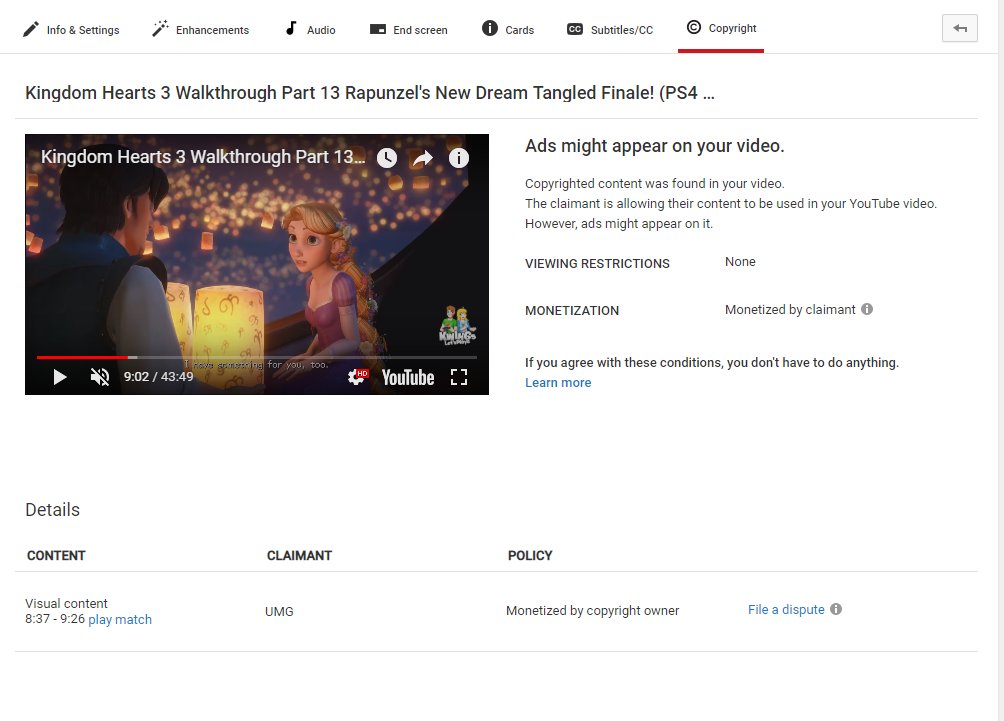Enter fullscreen mode

coord(459,377)
